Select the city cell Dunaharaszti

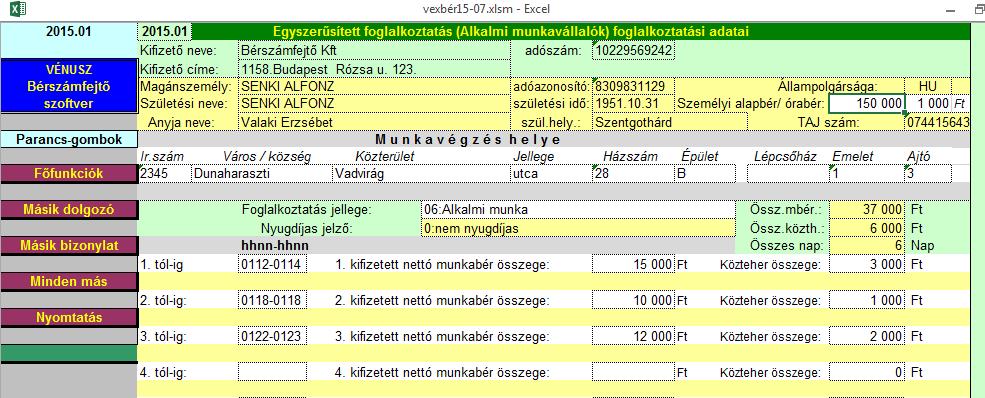click(261, 173)
